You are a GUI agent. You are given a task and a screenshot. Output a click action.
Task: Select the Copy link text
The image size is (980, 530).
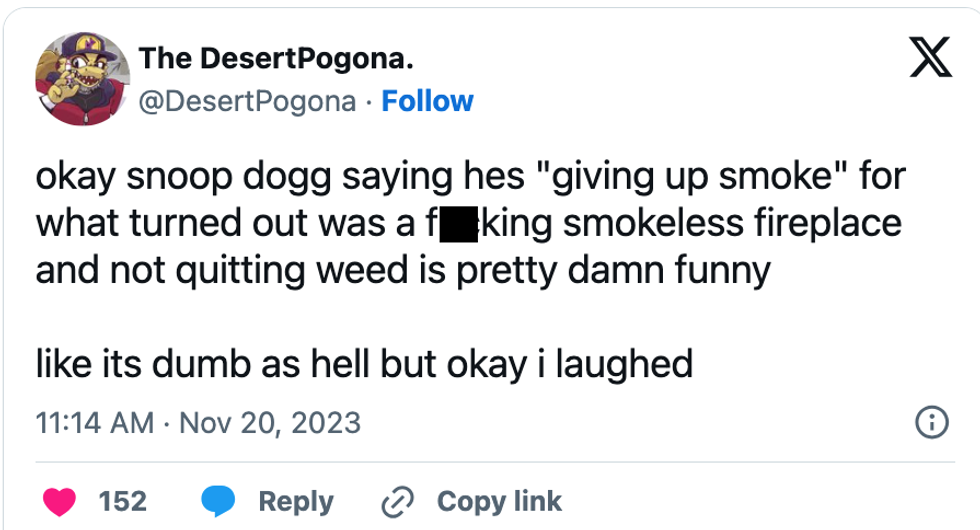(x=500, y=500)
